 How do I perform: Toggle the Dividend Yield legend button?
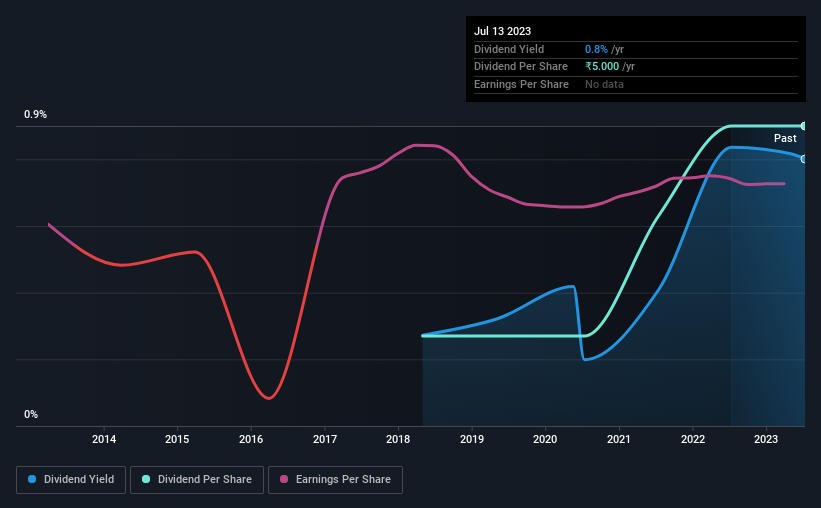point(71,480)
